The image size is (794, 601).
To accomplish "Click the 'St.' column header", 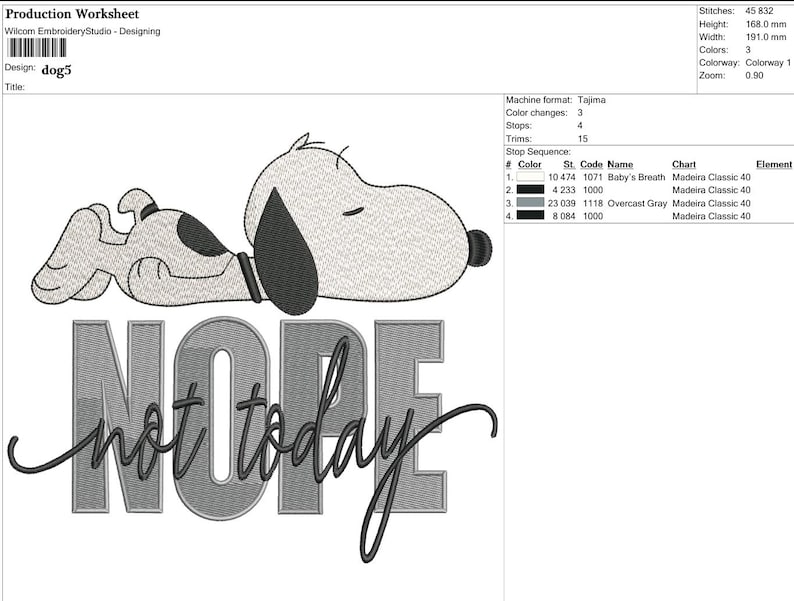I will 569,165.
